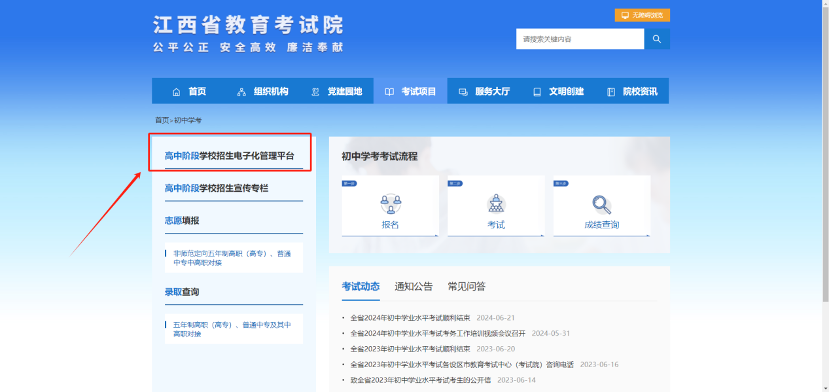Click the magnifier search button

pos(657,39)
